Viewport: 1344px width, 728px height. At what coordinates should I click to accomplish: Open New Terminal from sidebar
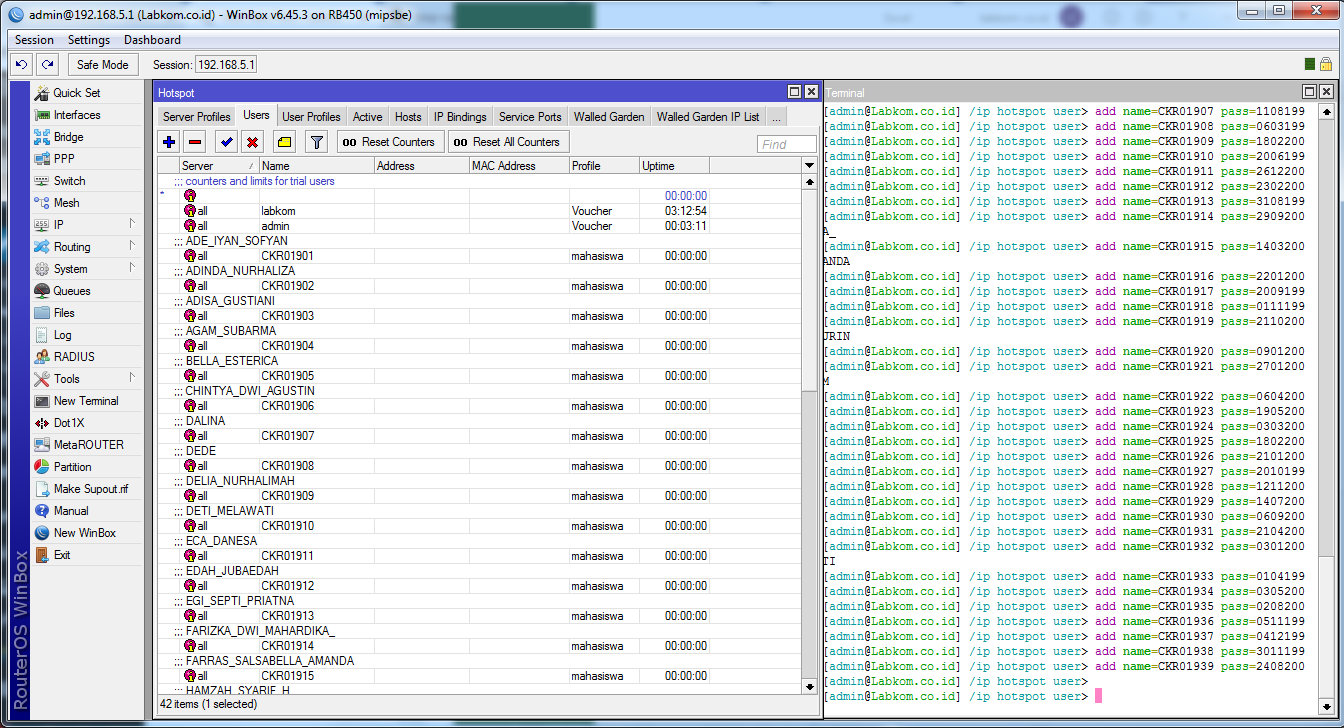[x=85, y=401]
